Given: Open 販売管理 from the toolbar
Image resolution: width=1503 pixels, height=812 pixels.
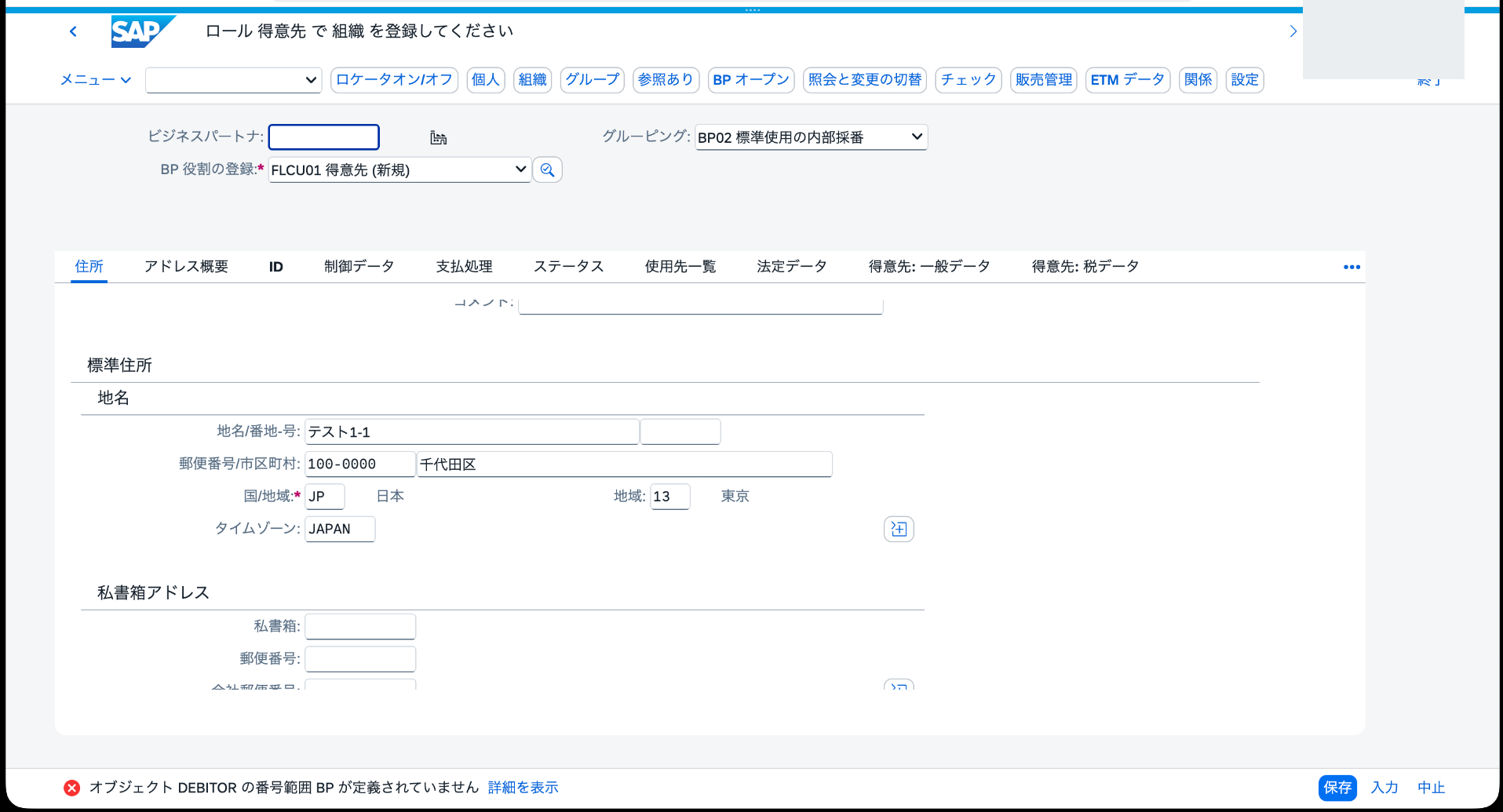Looking at the screenshot, I should (x=1044, y=80).
